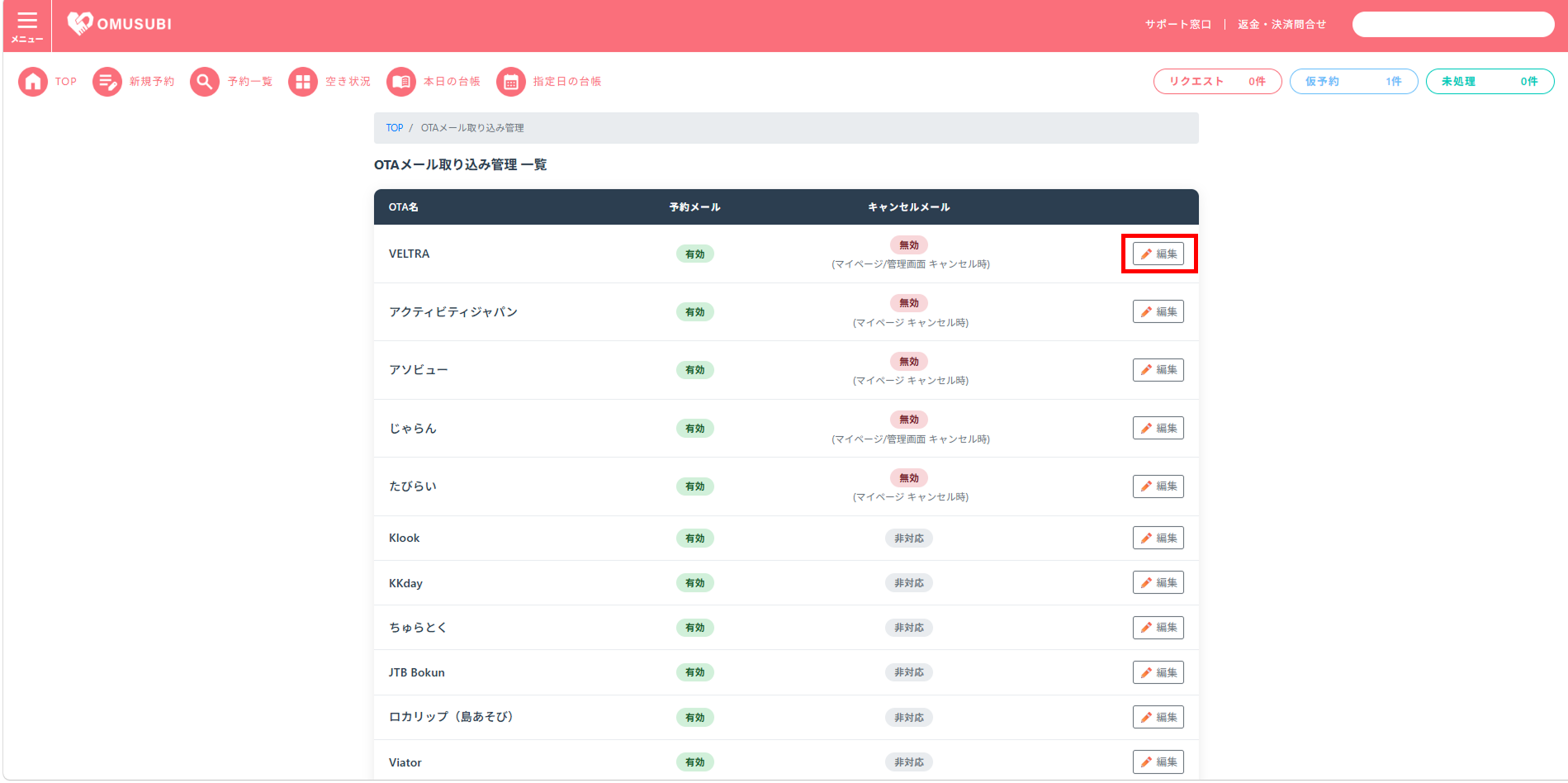Screen dimensions: 1568x783
Task: Click the キャンセルメール column header
Action: pos(909,207)
